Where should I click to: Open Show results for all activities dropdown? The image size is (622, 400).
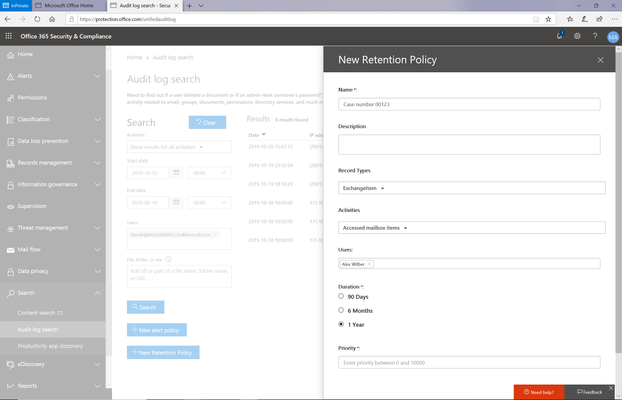coord(179,147)
